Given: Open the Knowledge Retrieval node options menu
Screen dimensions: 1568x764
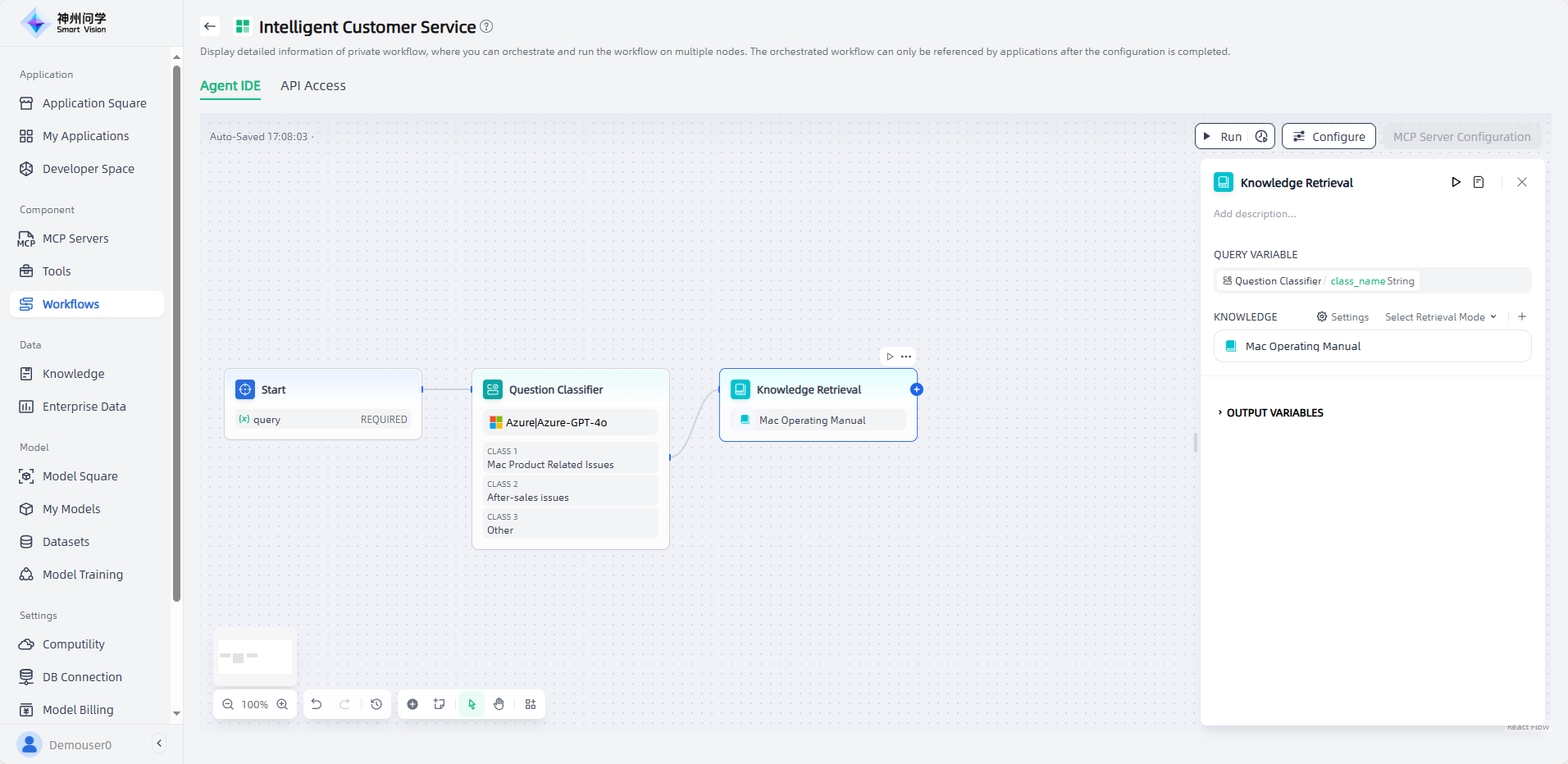Looking at the screenshot, I should point(906,357).
